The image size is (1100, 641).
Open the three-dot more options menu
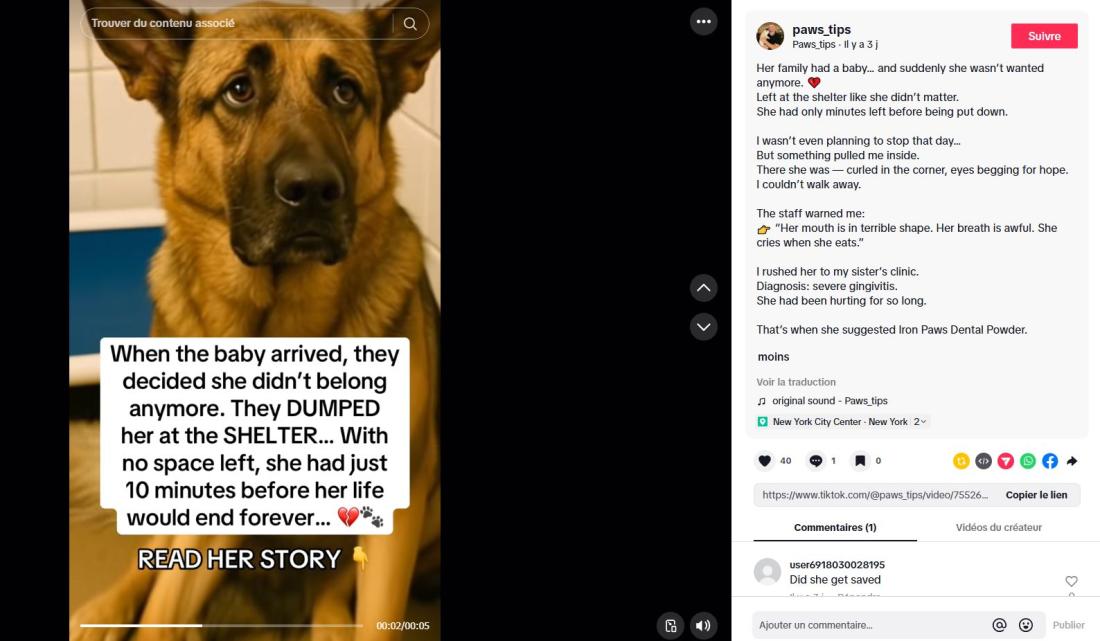click(704, 22)
